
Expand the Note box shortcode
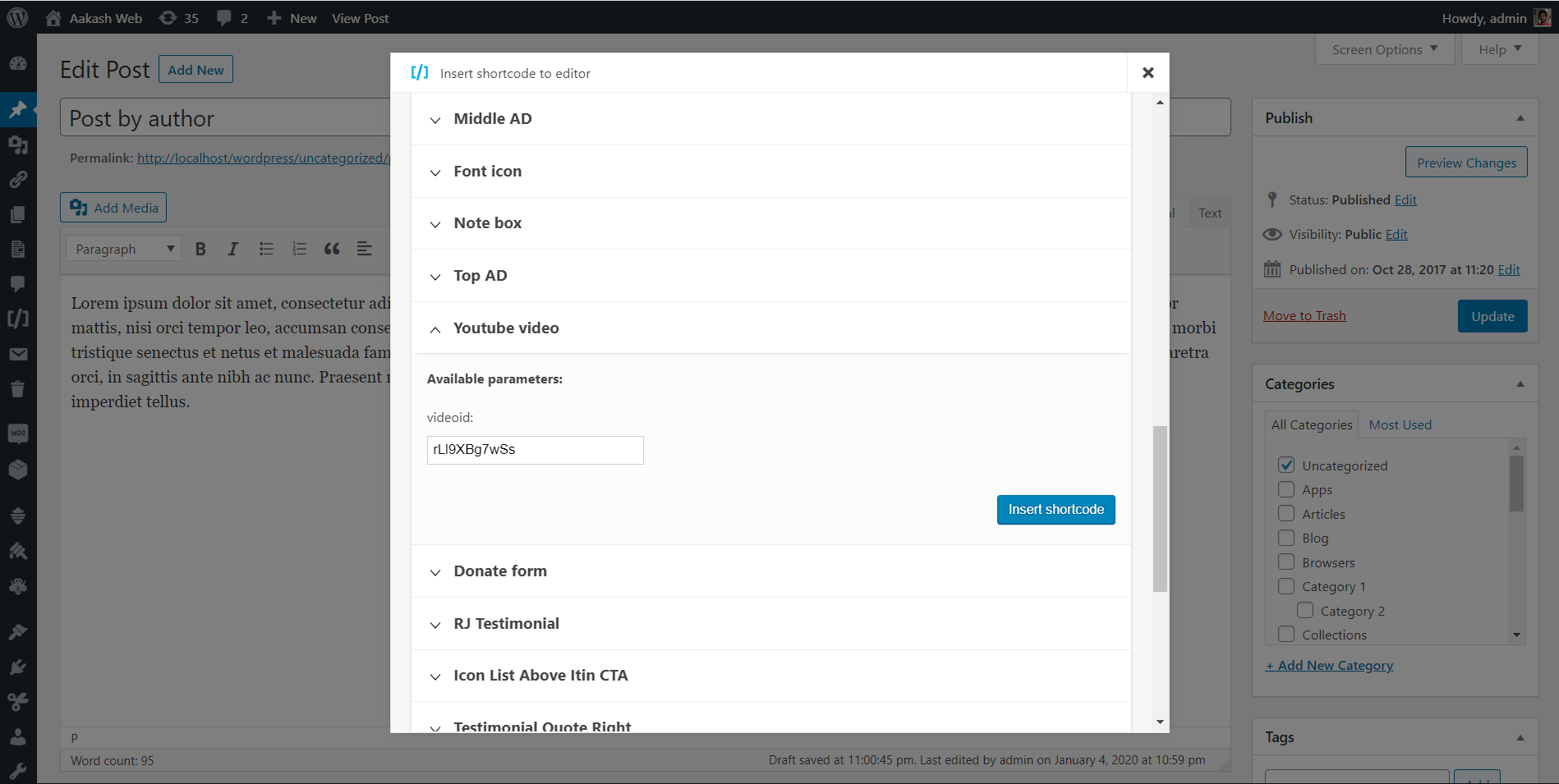[x=770, y=223]
